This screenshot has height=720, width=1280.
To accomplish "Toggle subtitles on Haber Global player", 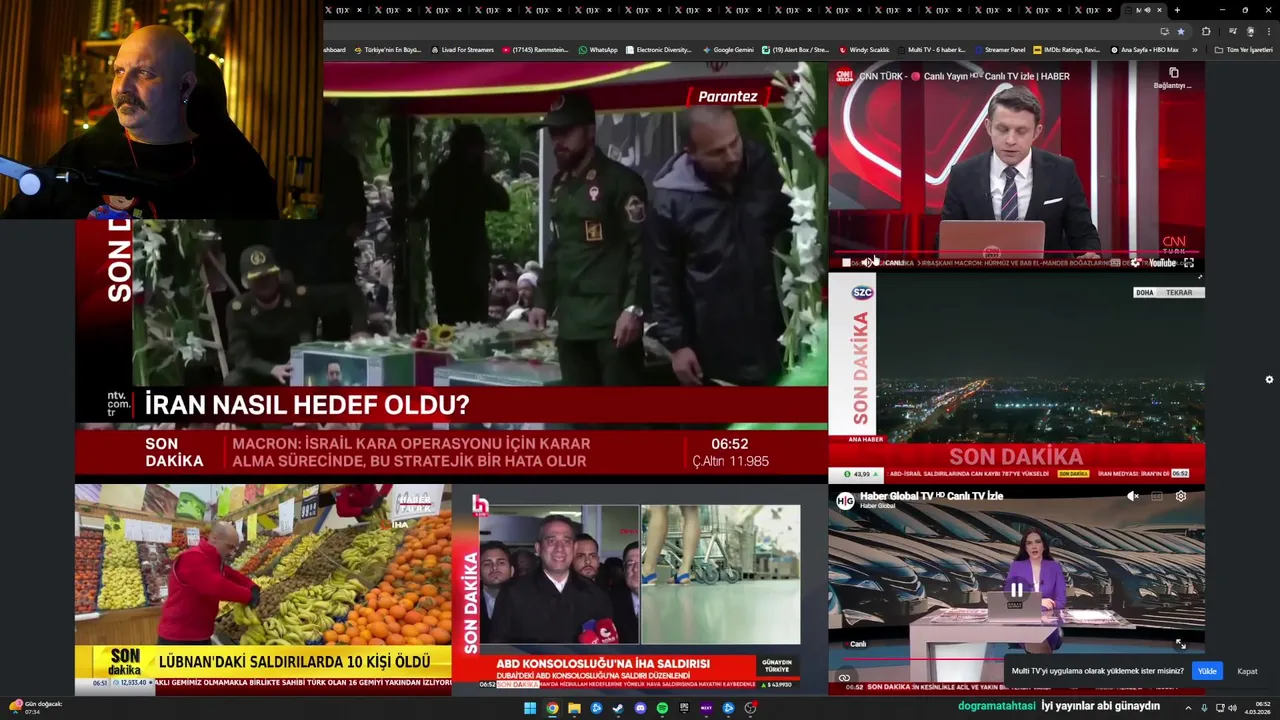I will [x=1157, y=496].
